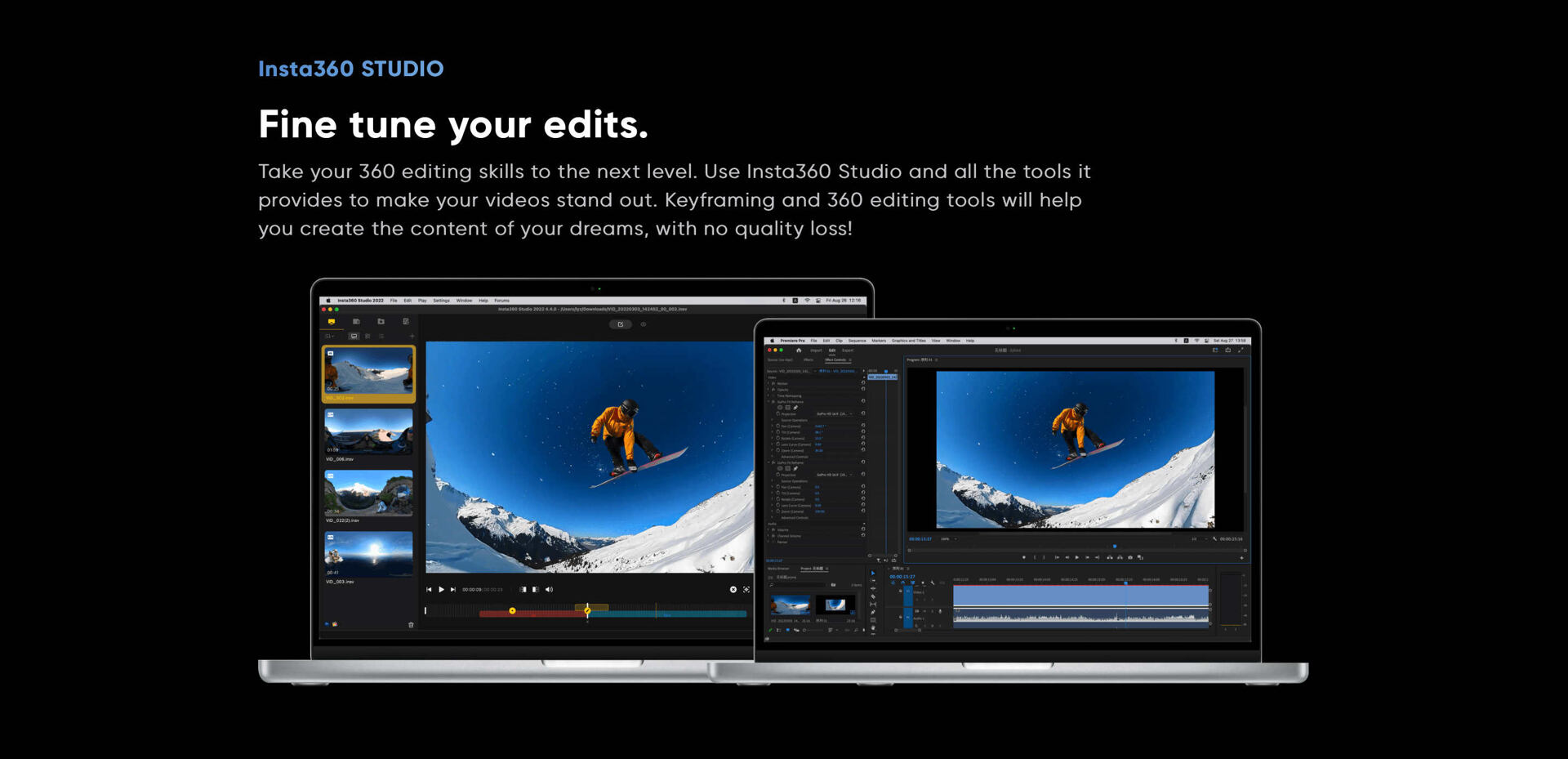Select the Premiere Selection arrow tool
Viewport: 1568px width, 759px height.
click(x=873, y=574)
